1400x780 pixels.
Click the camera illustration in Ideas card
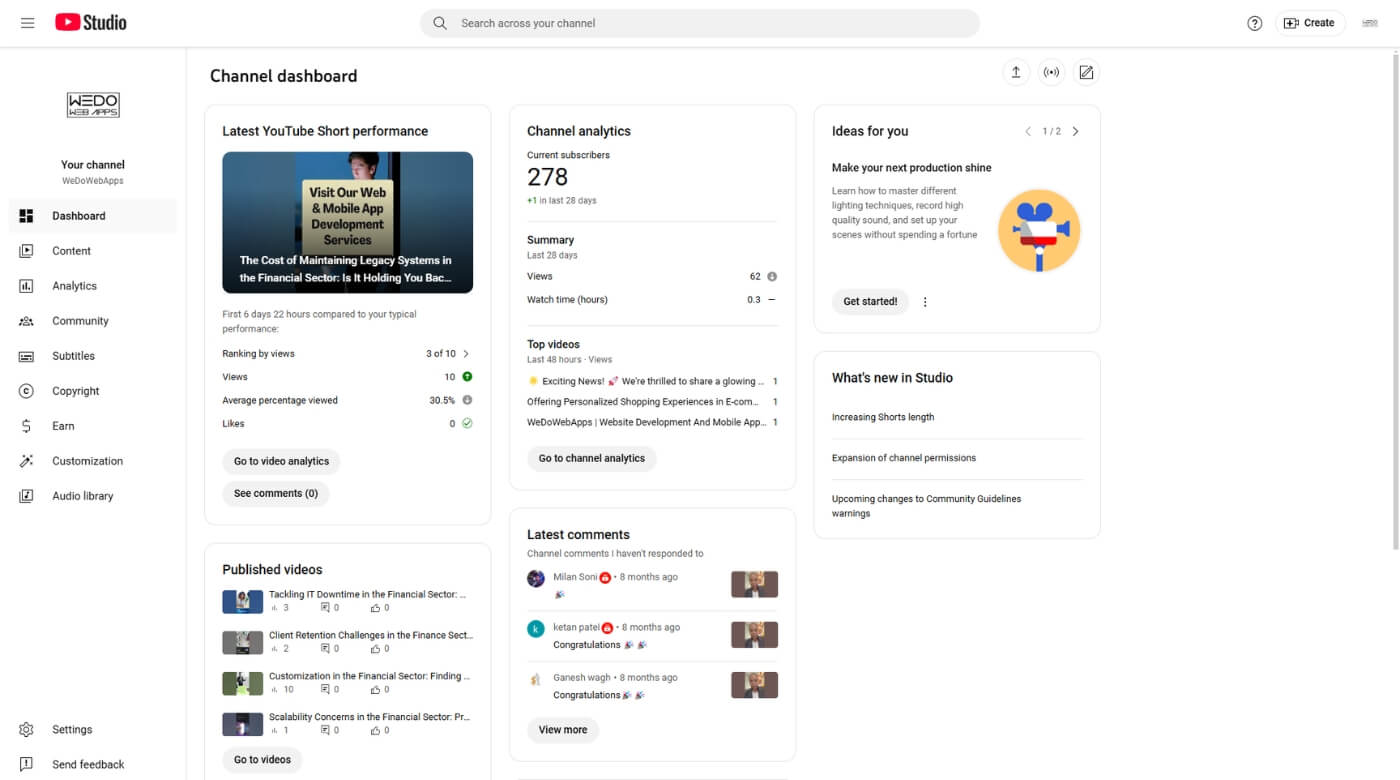1039,231
